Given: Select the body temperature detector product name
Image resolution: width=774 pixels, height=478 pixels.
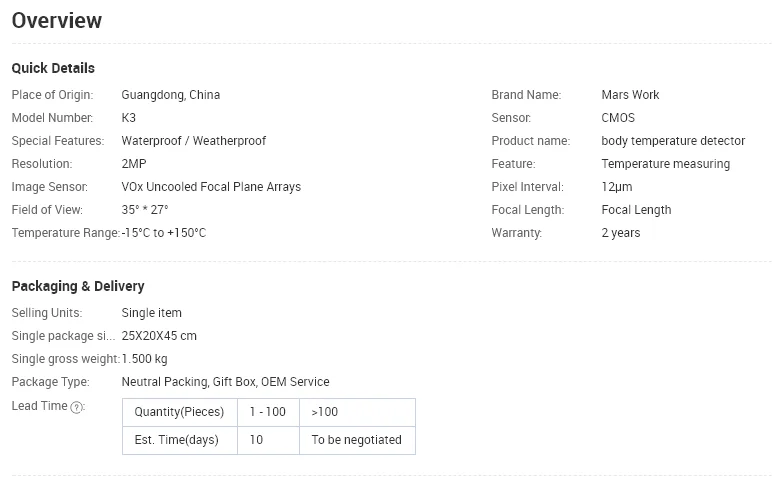Looking at the screenshot, I should [673, 141].
